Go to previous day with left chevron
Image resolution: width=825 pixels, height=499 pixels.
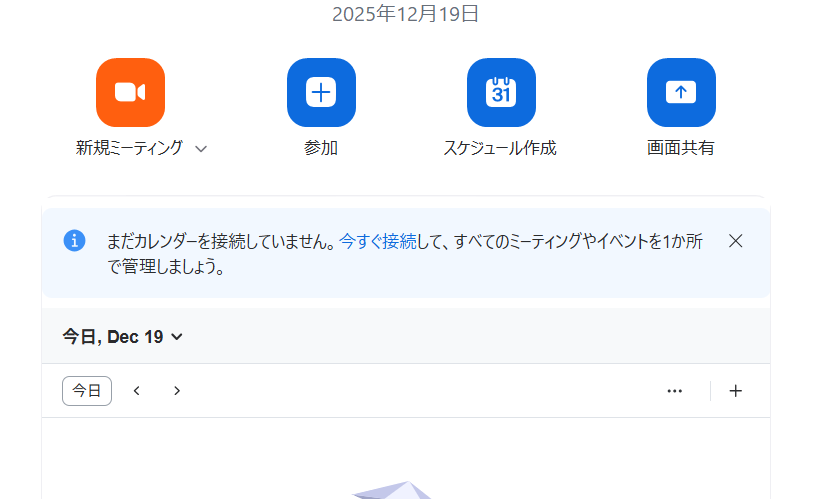137,391
